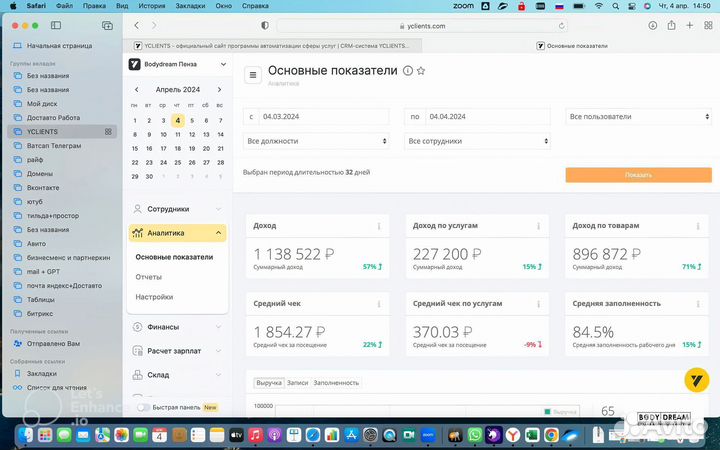Go to next month in calendar
This screenshot has height=450, width=720.
219,90
